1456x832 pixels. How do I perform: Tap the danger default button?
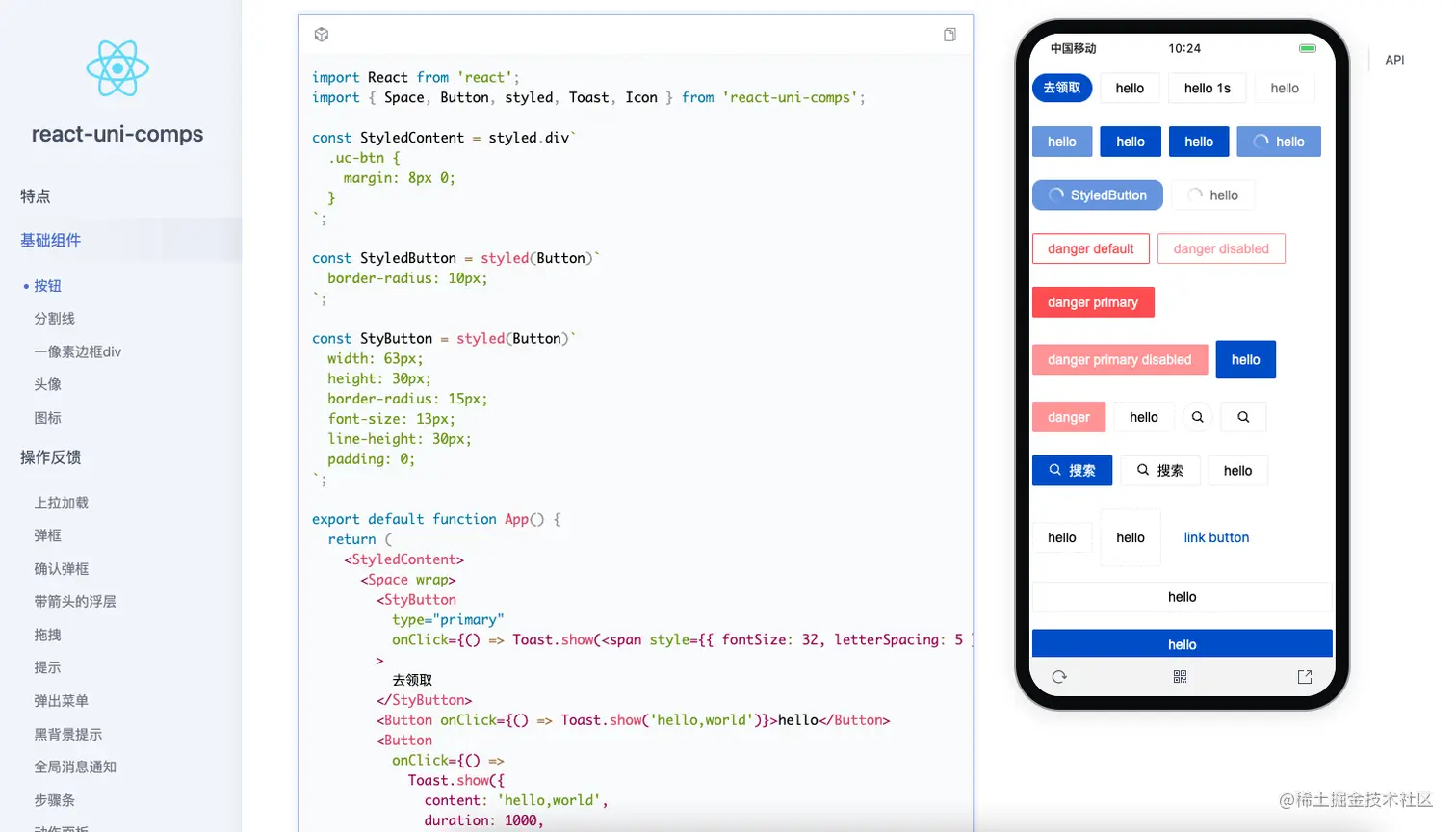coord(1091,248)
